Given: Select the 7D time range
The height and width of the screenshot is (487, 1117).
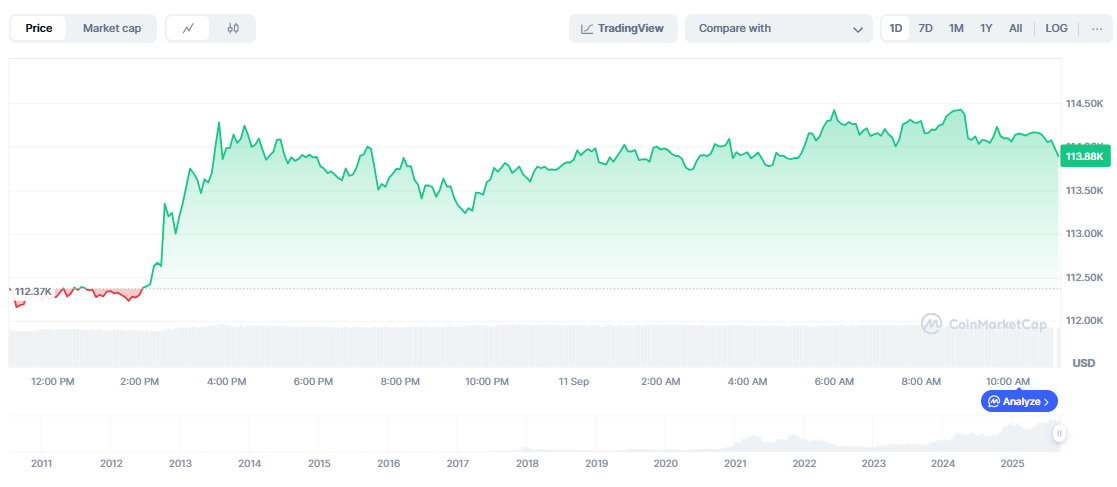Looking at the screenshot, I should (x=925, y=28).
